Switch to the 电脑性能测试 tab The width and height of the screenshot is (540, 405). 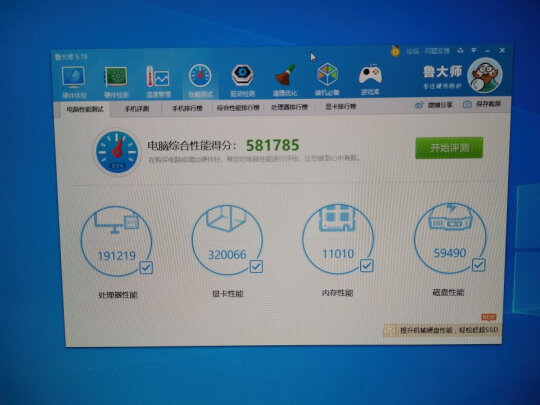point(85,110)
